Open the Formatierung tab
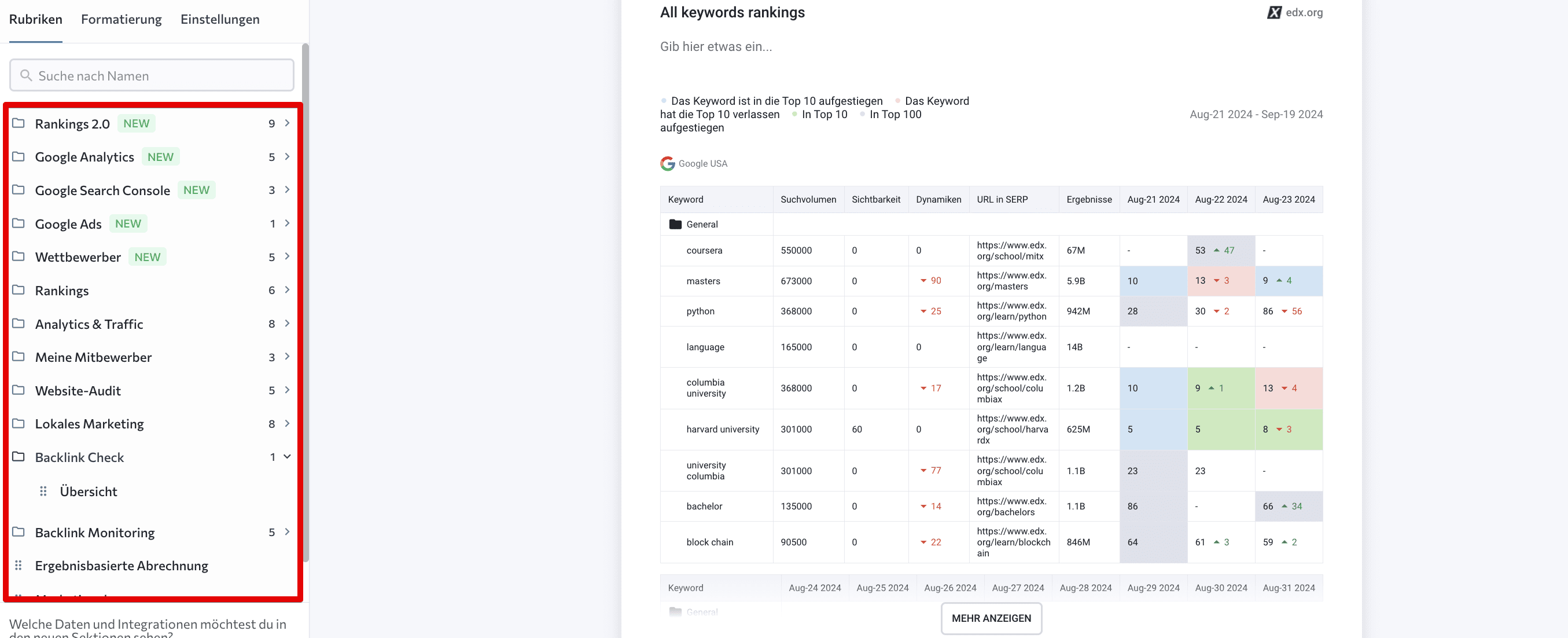Image resolution: width=1568 pixels, height=638 pixels. (x=121, y=20)
